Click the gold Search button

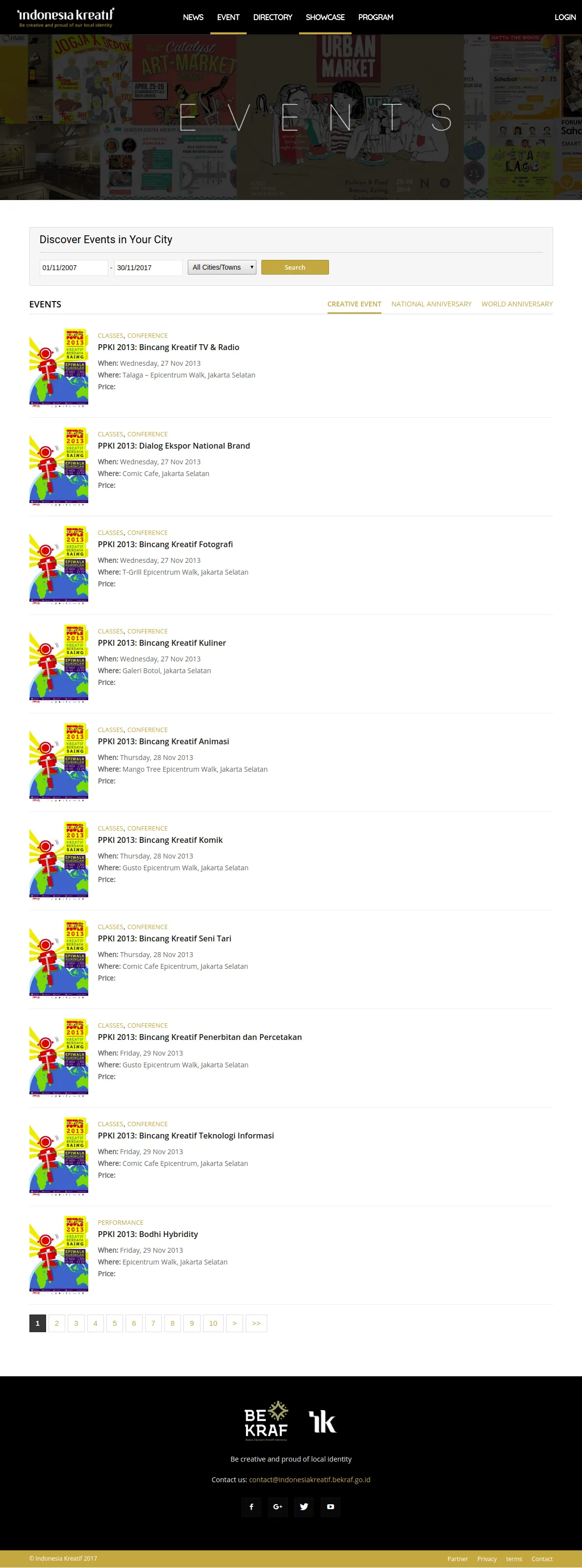pos(295,267)
